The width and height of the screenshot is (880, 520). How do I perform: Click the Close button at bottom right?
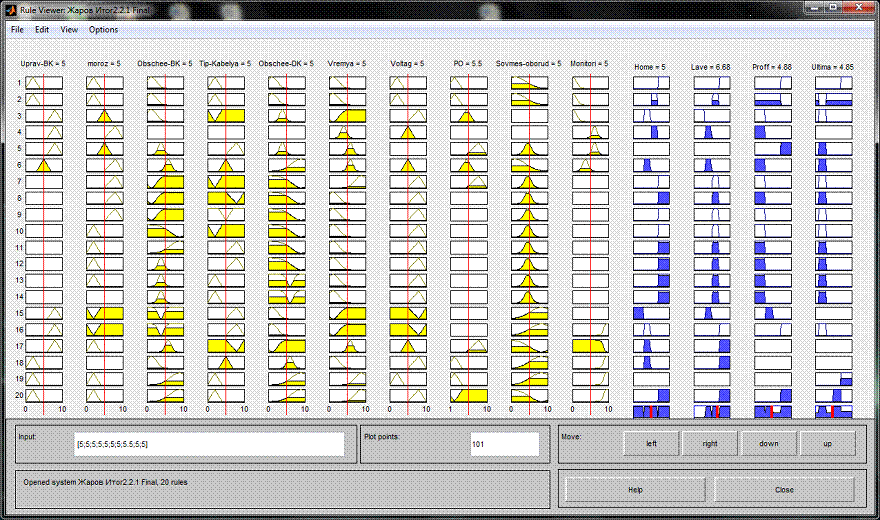pyautogui.click(x=784, y=490)
